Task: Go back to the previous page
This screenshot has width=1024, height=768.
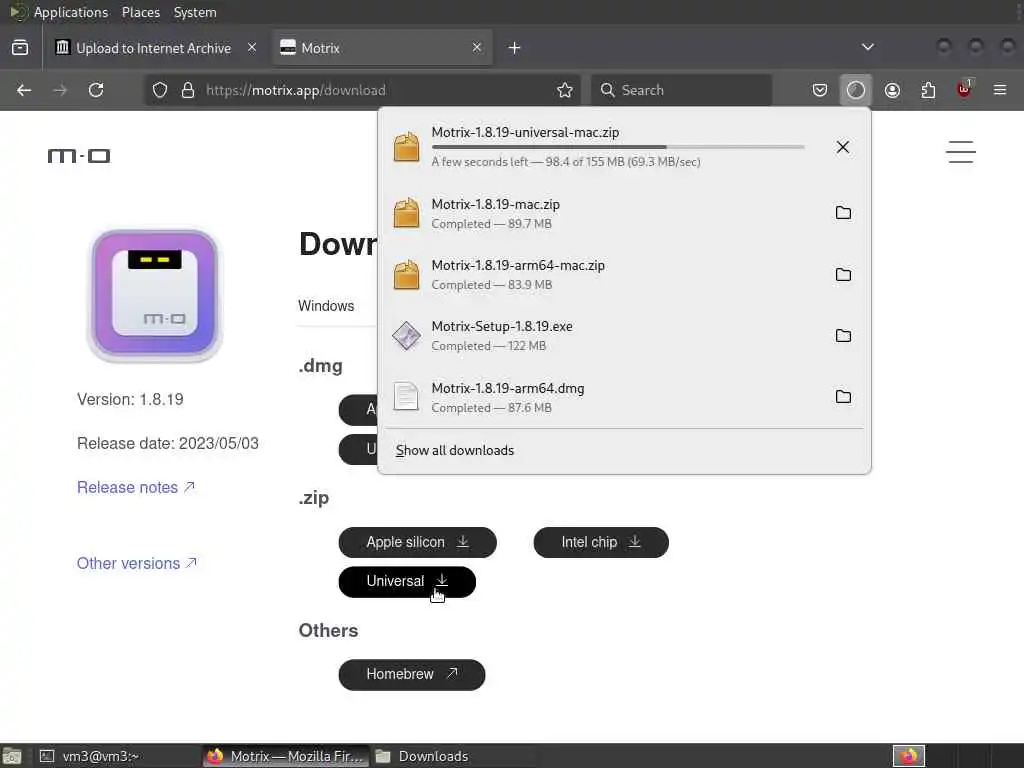Action: click(24, 90)
